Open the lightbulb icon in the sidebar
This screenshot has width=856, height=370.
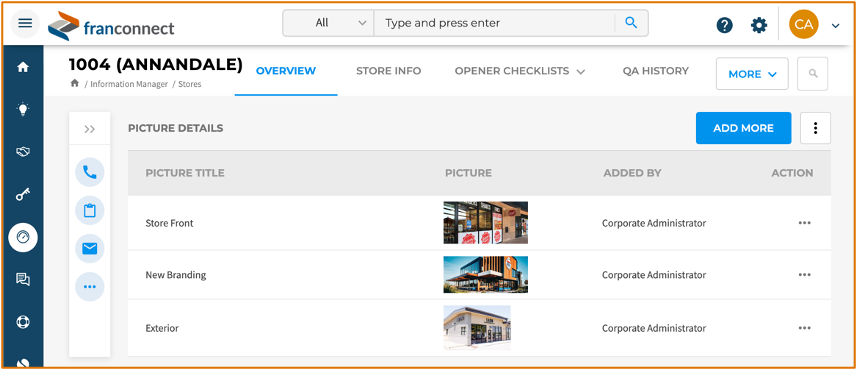tap(23, 110)
